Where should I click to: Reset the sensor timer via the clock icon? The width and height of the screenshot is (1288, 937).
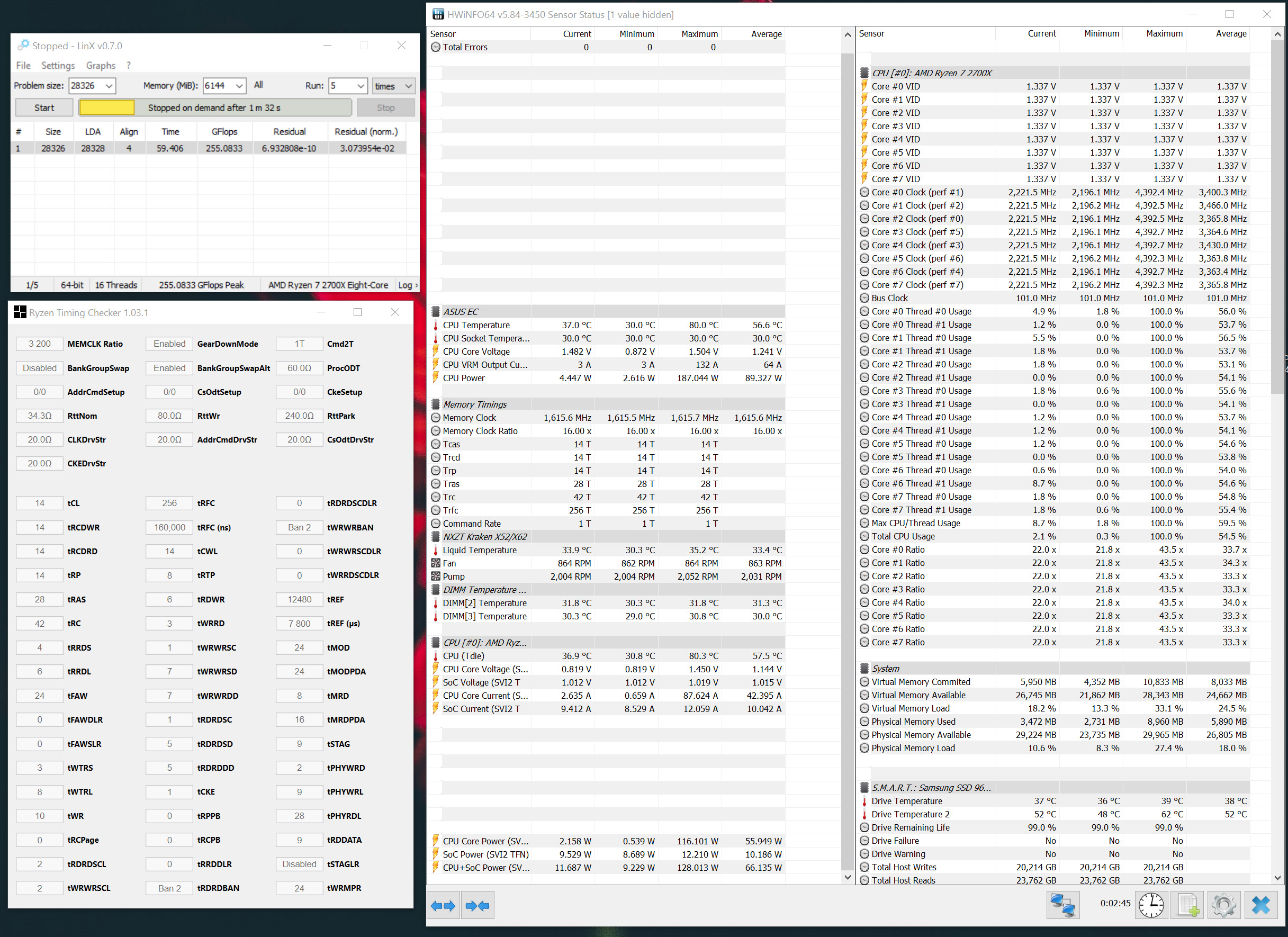[1150, 905]
